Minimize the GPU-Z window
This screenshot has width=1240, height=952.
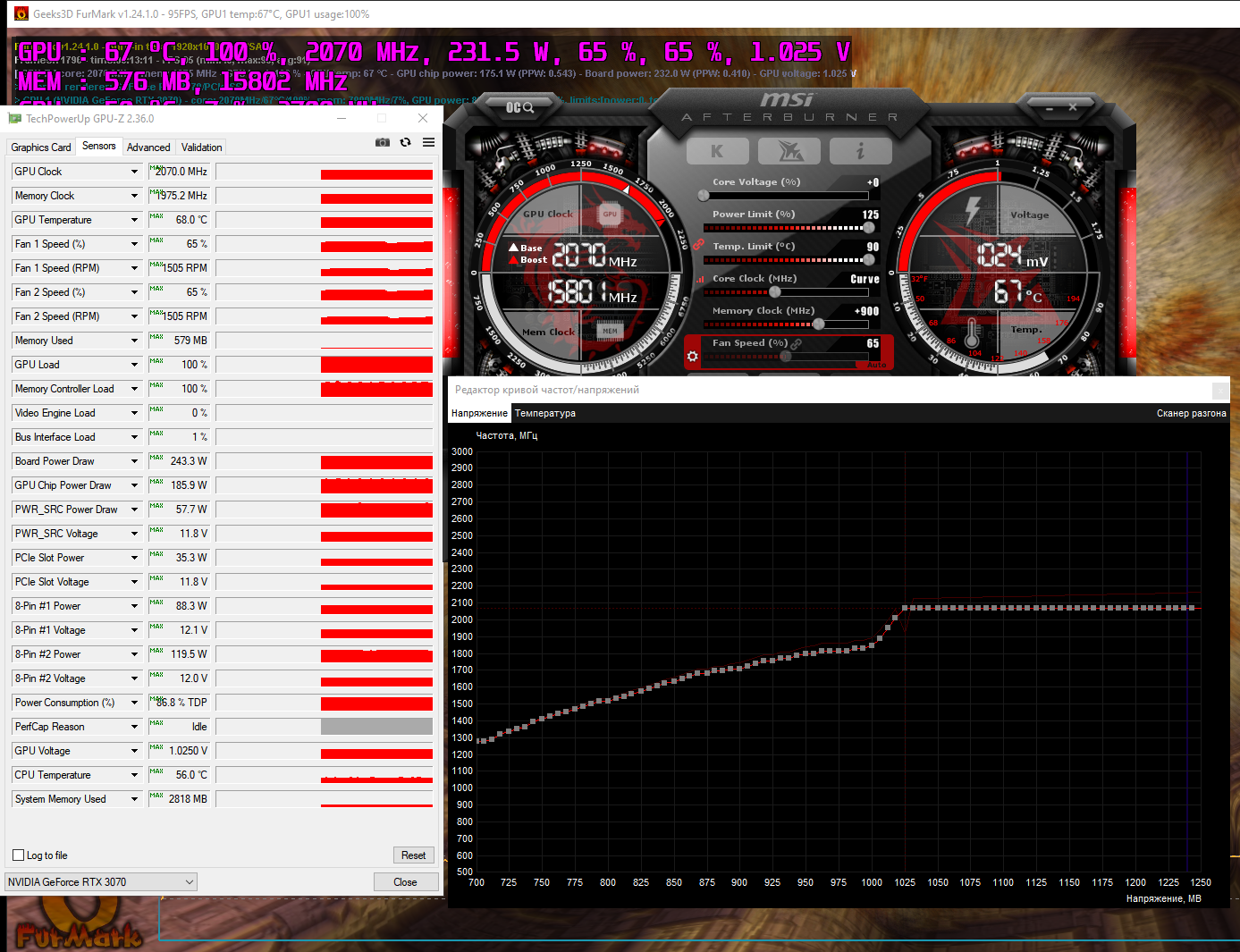point(342,118)
